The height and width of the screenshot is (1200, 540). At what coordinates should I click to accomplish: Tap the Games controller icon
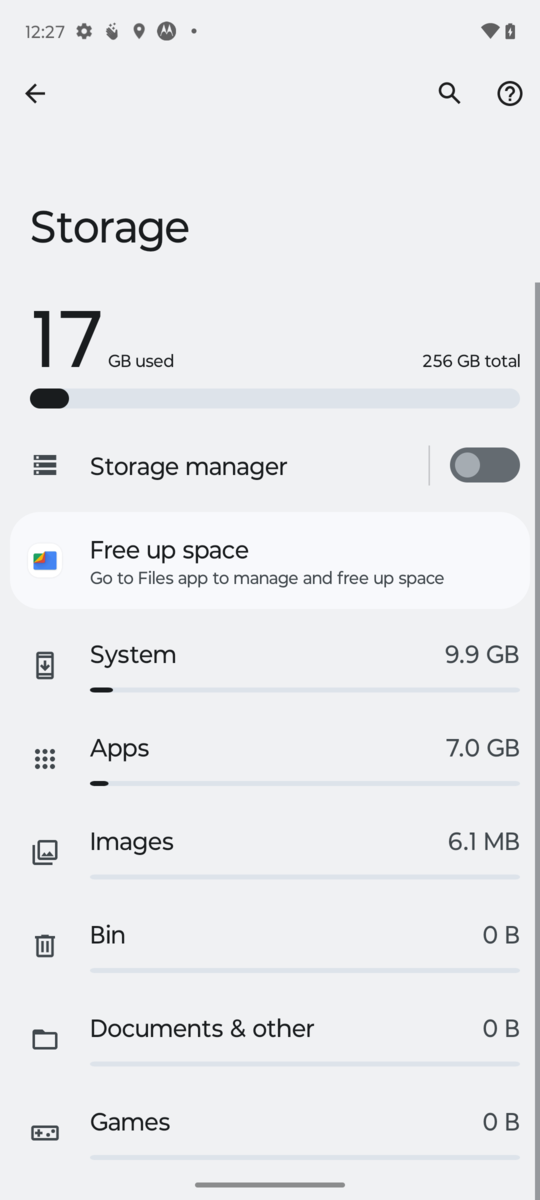45,1133
